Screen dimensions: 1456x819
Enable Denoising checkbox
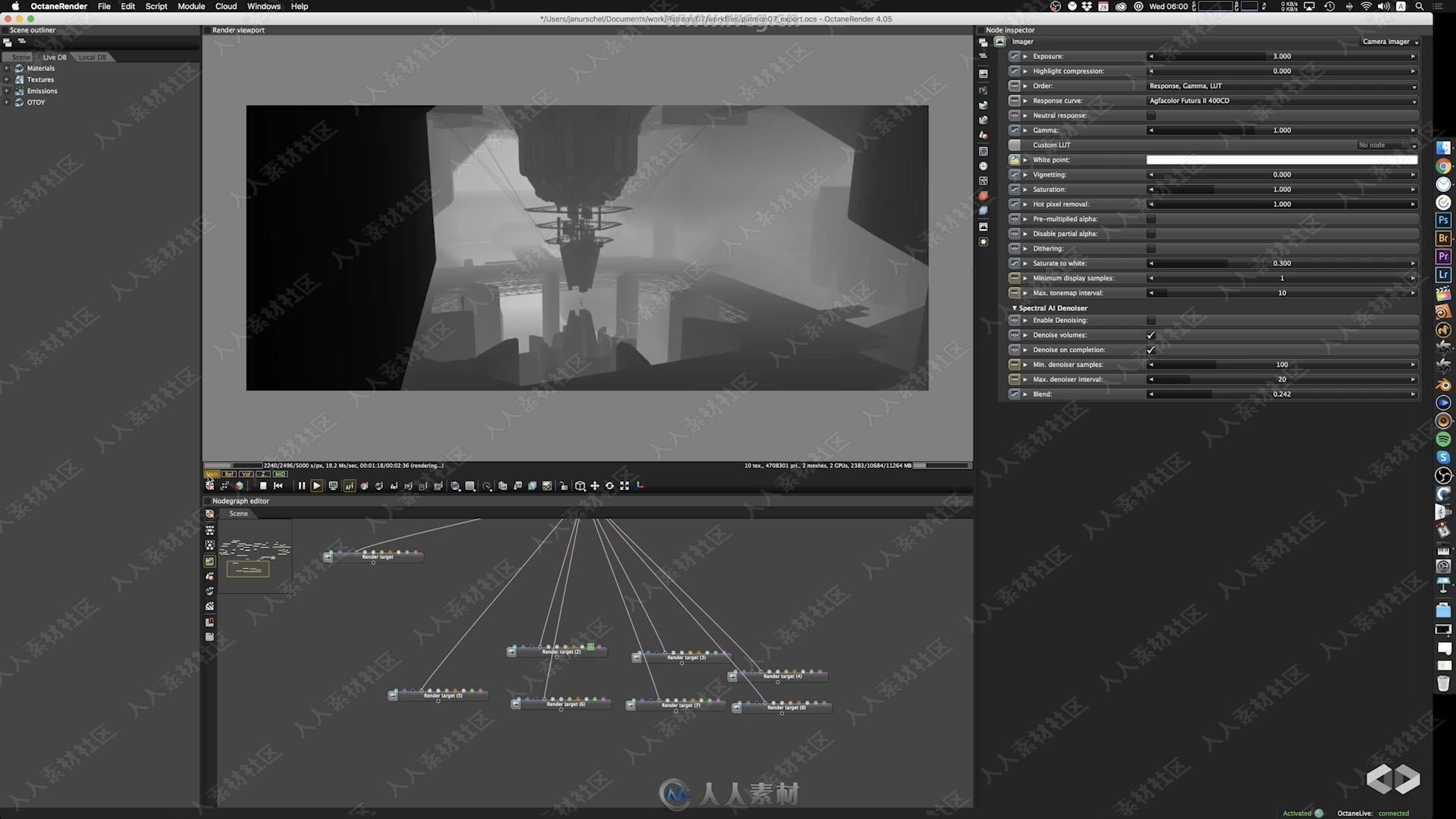1151,320
